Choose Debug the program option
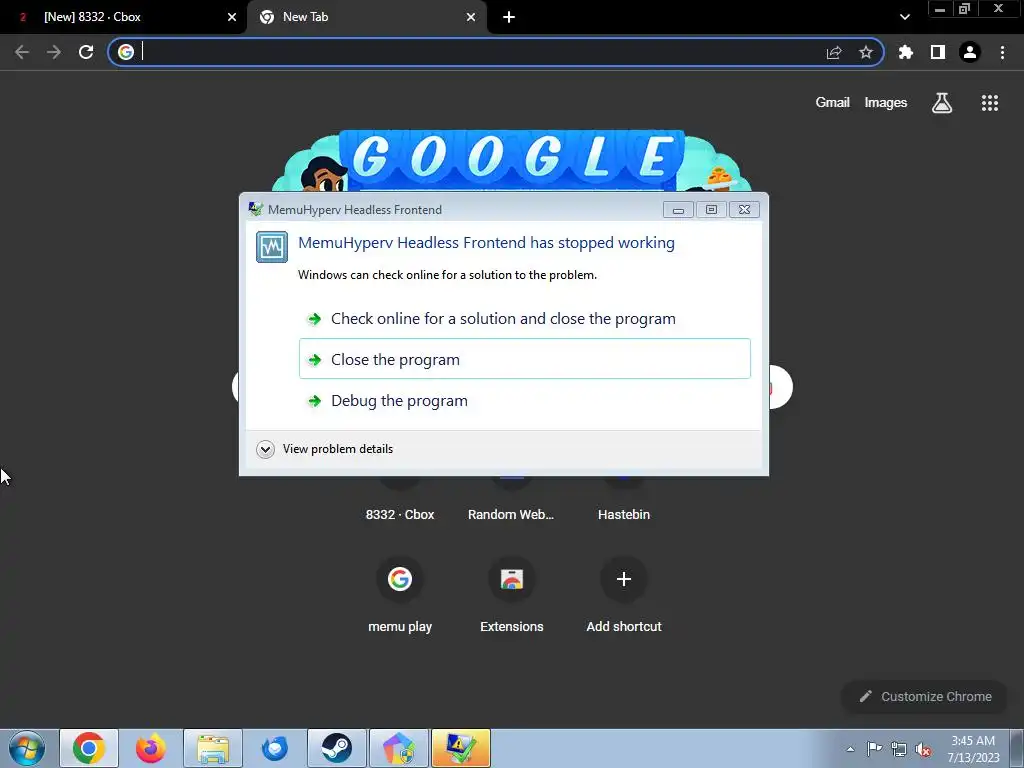This screenshot has height=768, width=1024. tap(524, 400)
